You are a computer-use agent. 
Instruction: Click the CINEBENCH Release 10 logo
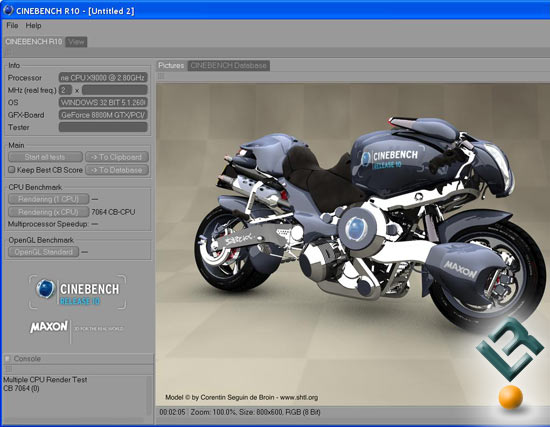pyautogui.click(x=77, y=292)
